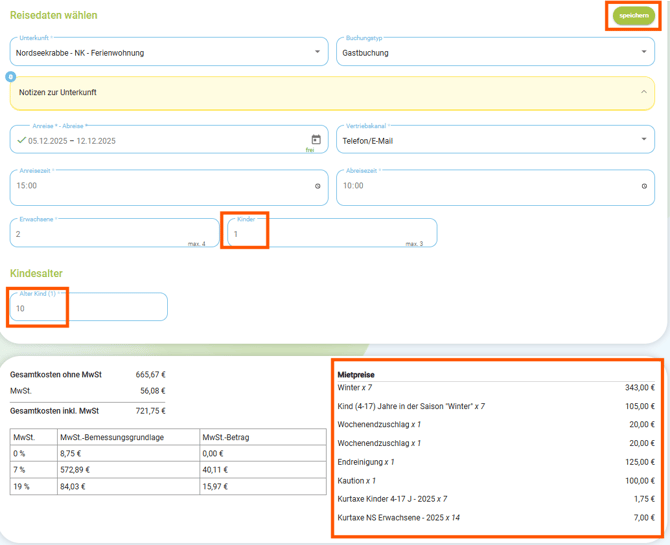Click the blue notes counter badge
This screenshot has height=545, width=670.
11,76
